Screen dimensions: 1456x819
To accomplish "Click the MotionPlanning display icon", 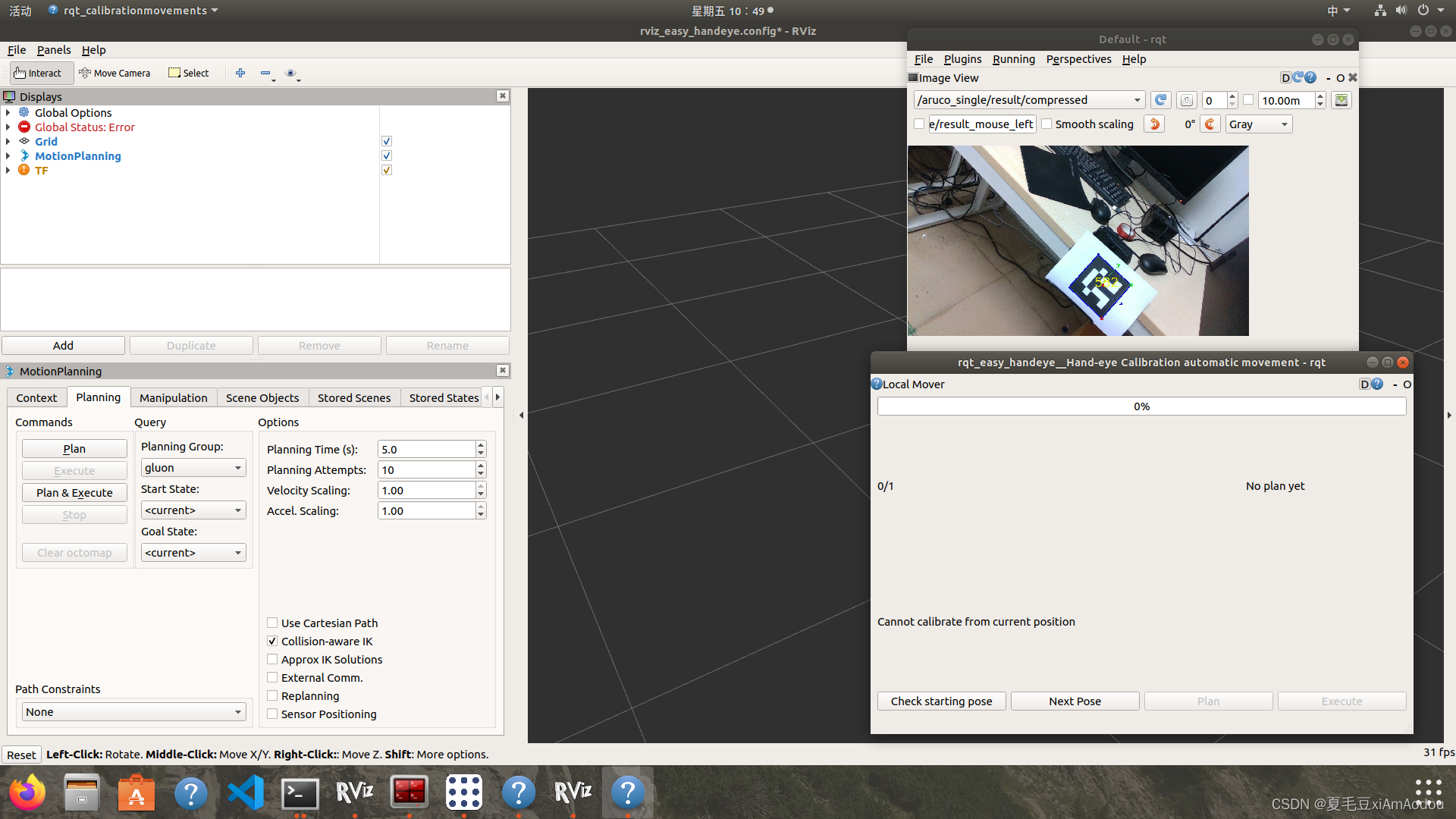I will (24, 156).
